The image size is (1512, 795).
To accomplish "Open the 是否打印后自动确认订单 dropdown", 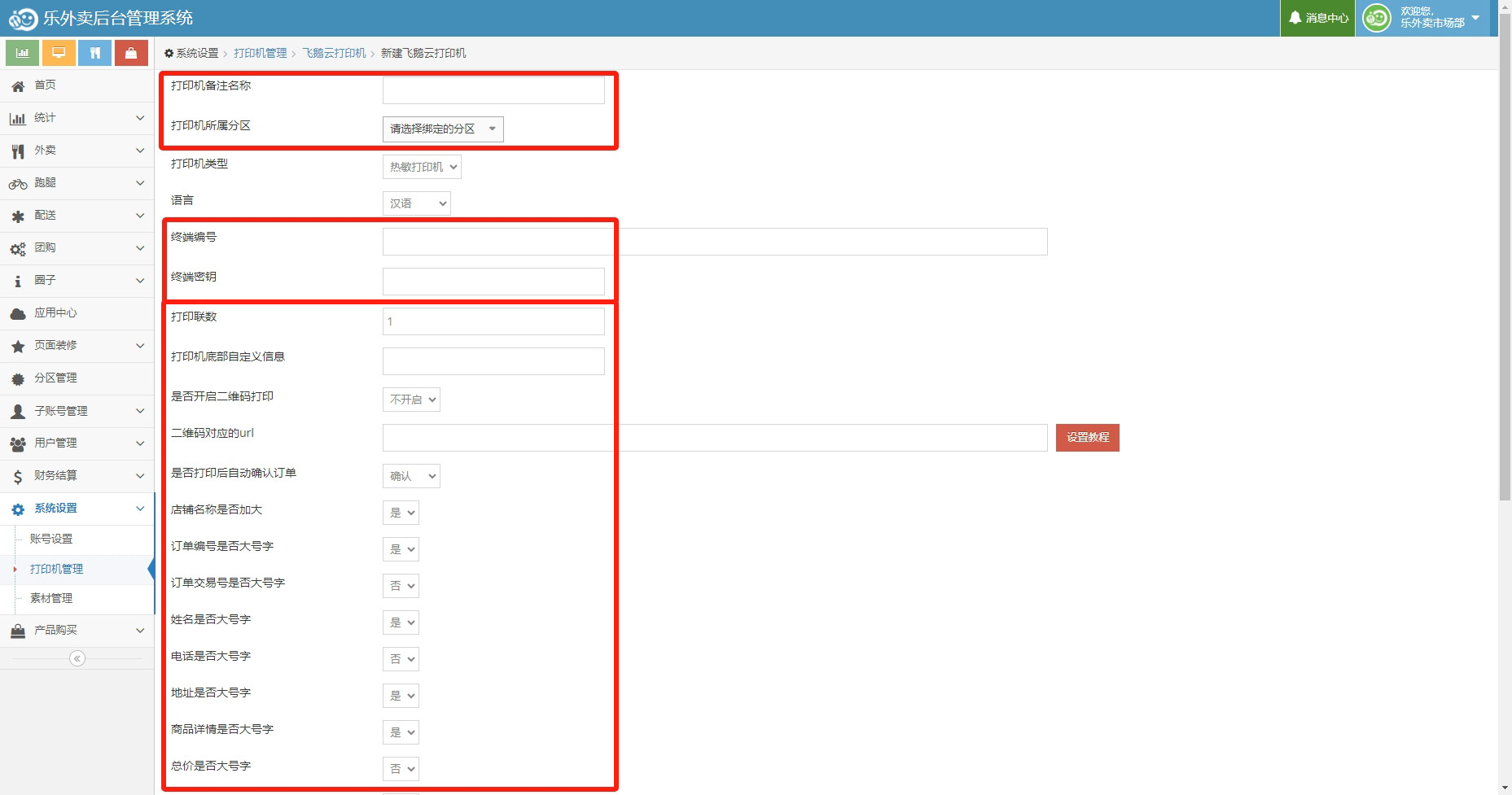I will 411,476.
